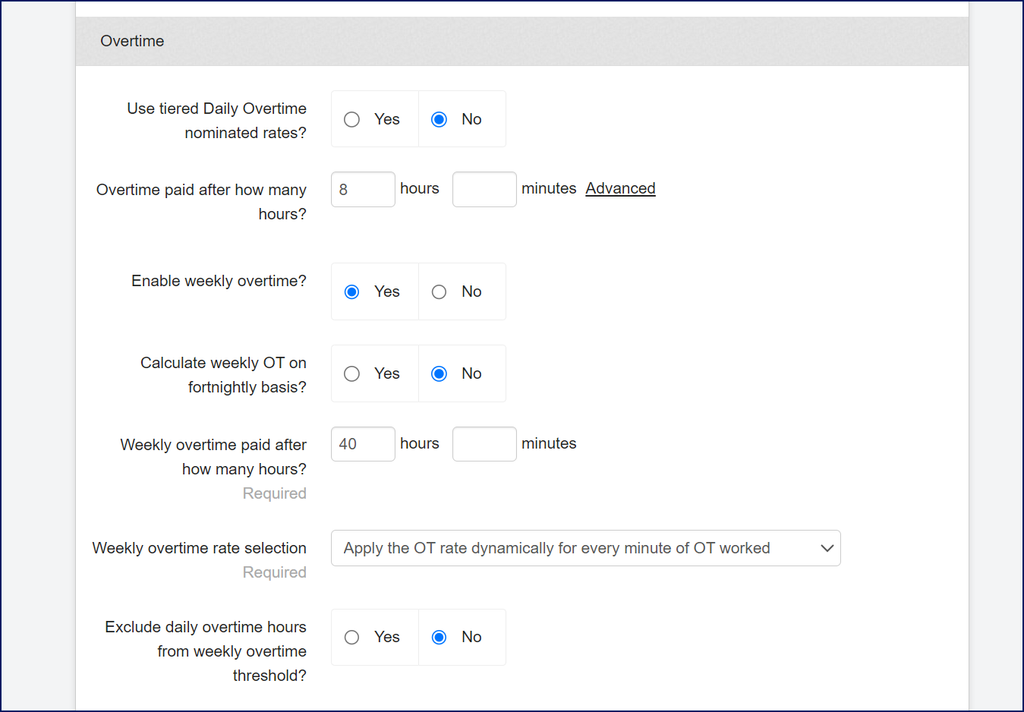Select Yes for tiered Daily Overtime rates
This screenshot has width=1024, height=712.
[352, 119]
